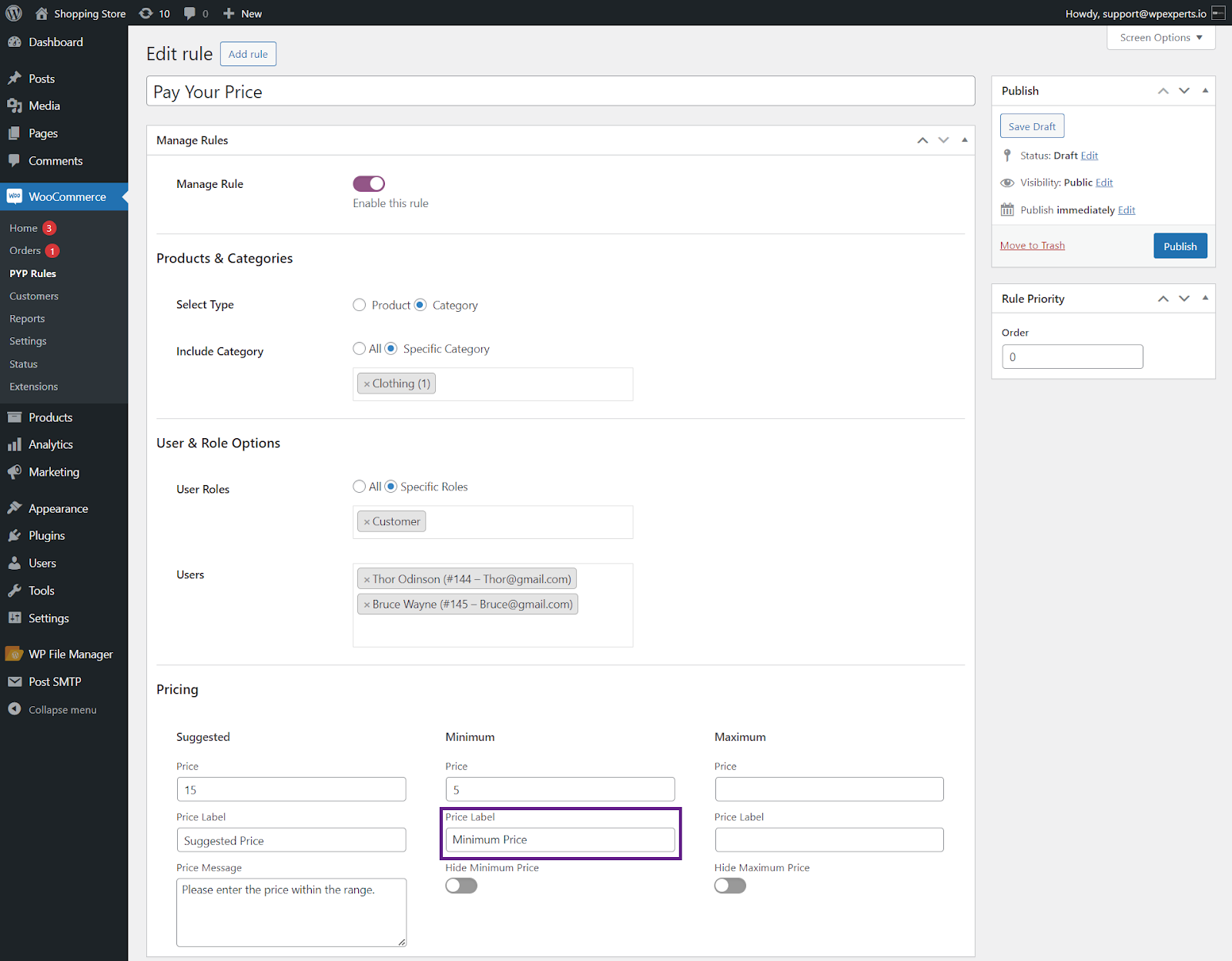Open the Marketing megaphone icon
This screenshot has height=961, width=1232.
click(15, 472)
